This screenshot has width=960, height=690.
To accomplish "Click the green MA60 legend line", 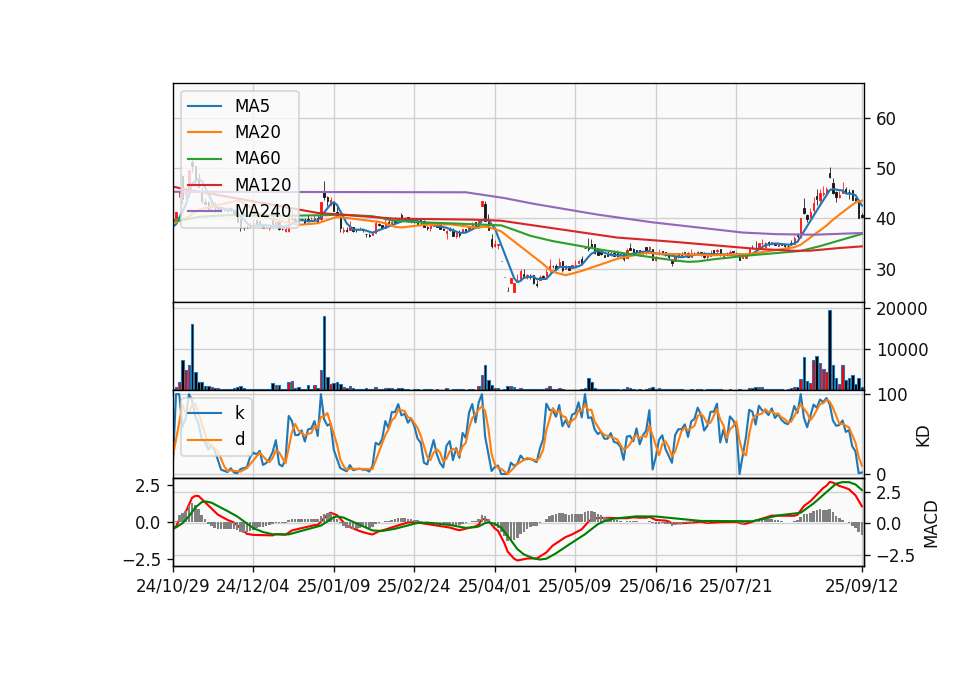I will pyautogui.click(x=204, y=159).
